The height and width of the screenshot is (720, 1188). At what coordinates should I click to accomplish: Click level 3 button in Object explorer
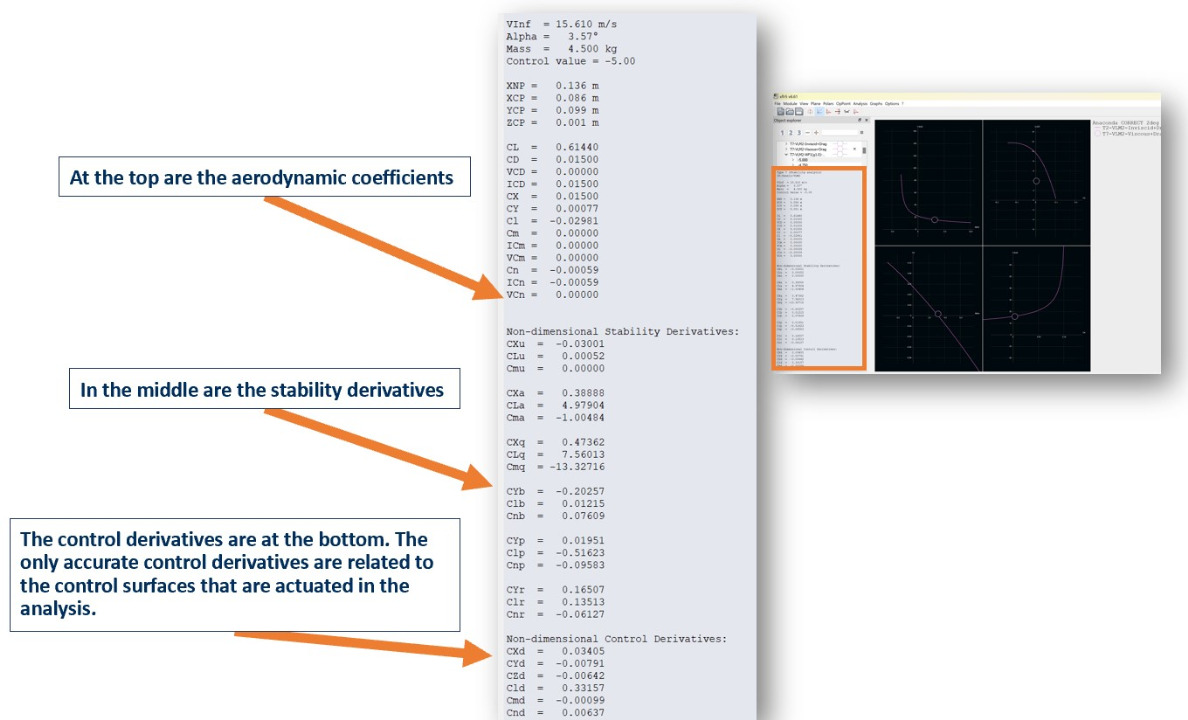pyautogui.click(x=797, y=132)
